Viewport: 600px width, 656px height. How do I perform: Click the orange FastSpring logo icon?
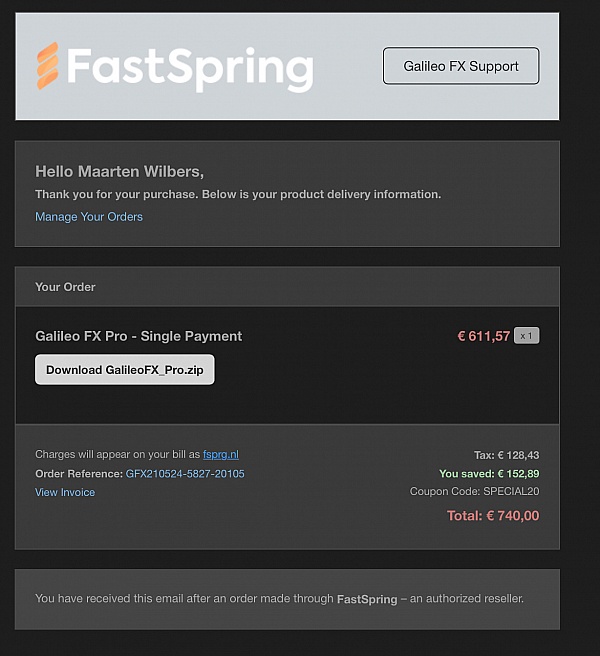pyautogui.click(x=48, y=66)
